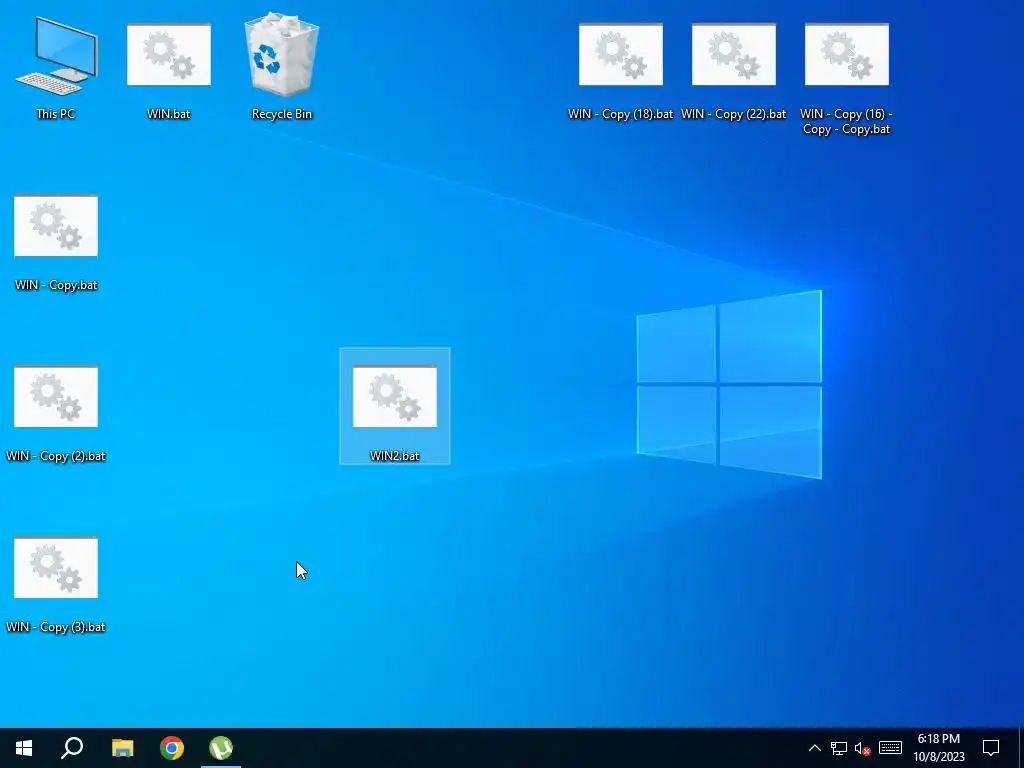Open taskbar search magnifier

coord(72,748)
